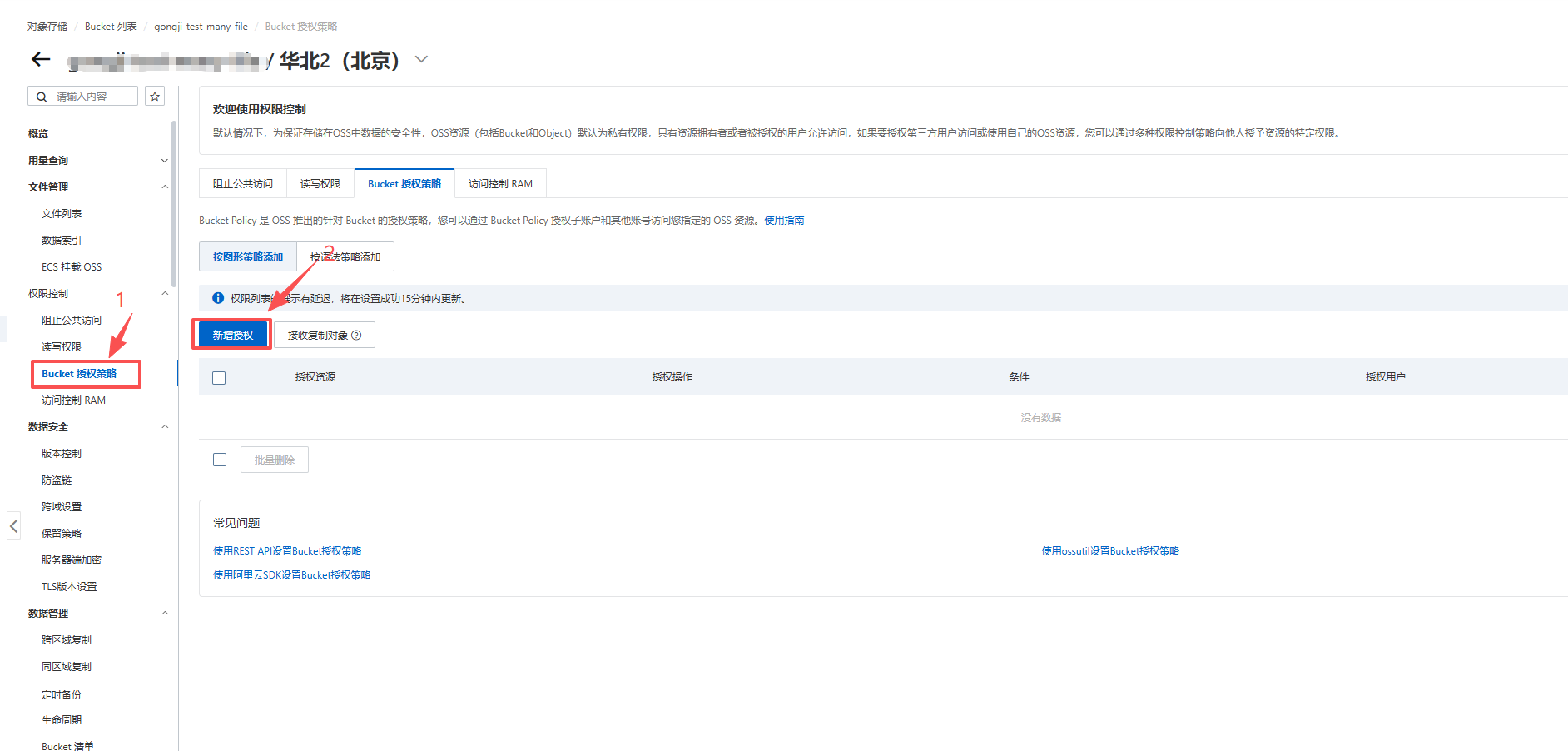Open the 访问控制 RAM tab
The height and width of the screenshot is (751, 1568).
499,184
